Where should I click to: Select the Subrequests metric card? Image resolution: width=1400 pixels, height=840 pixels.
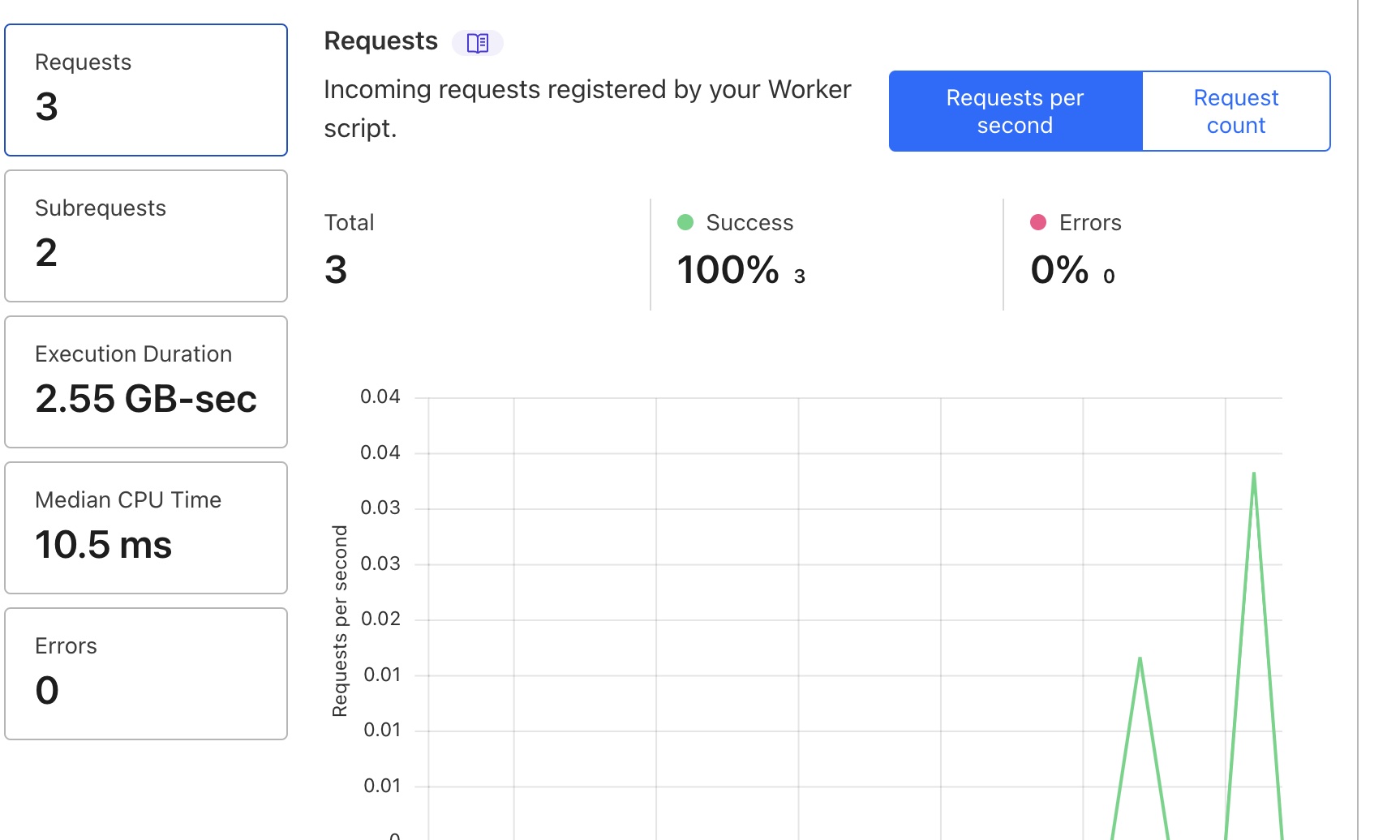tap(146, 235)
